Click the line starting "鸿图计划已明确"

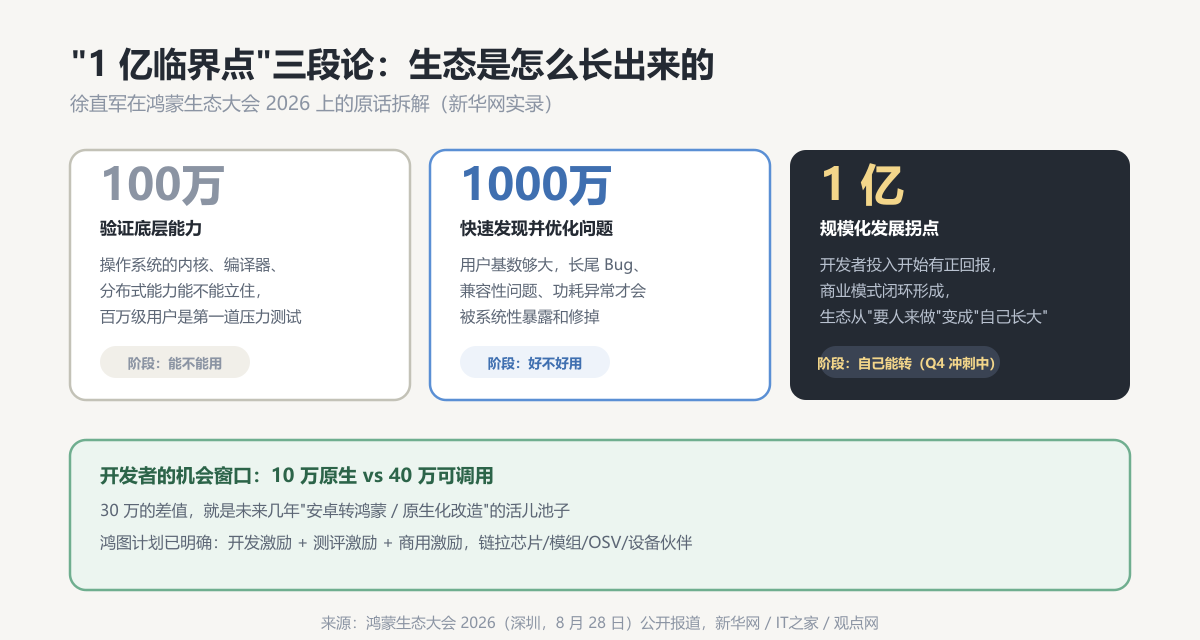(396, 543)
